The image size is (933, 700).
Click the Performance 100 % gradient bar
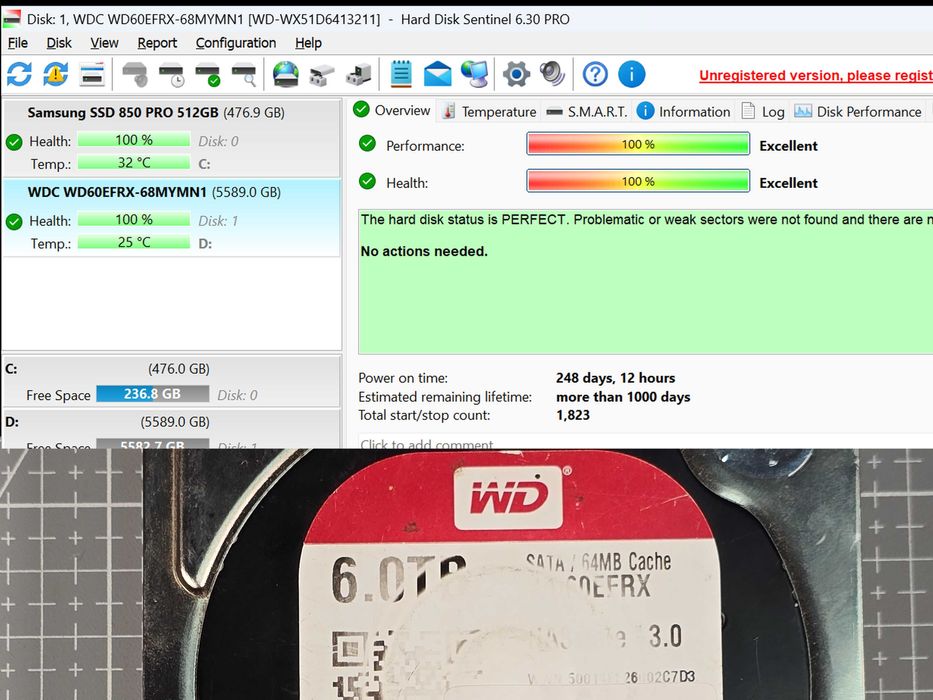pyautogui.click(x=638, y=144)
